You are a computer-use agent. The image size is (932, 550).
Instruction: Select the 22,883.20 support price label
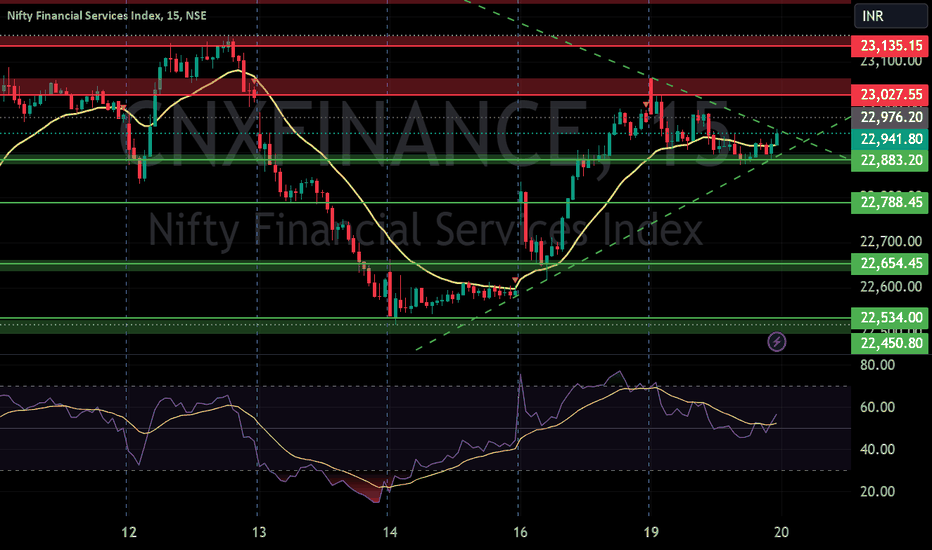pos(890,161)
